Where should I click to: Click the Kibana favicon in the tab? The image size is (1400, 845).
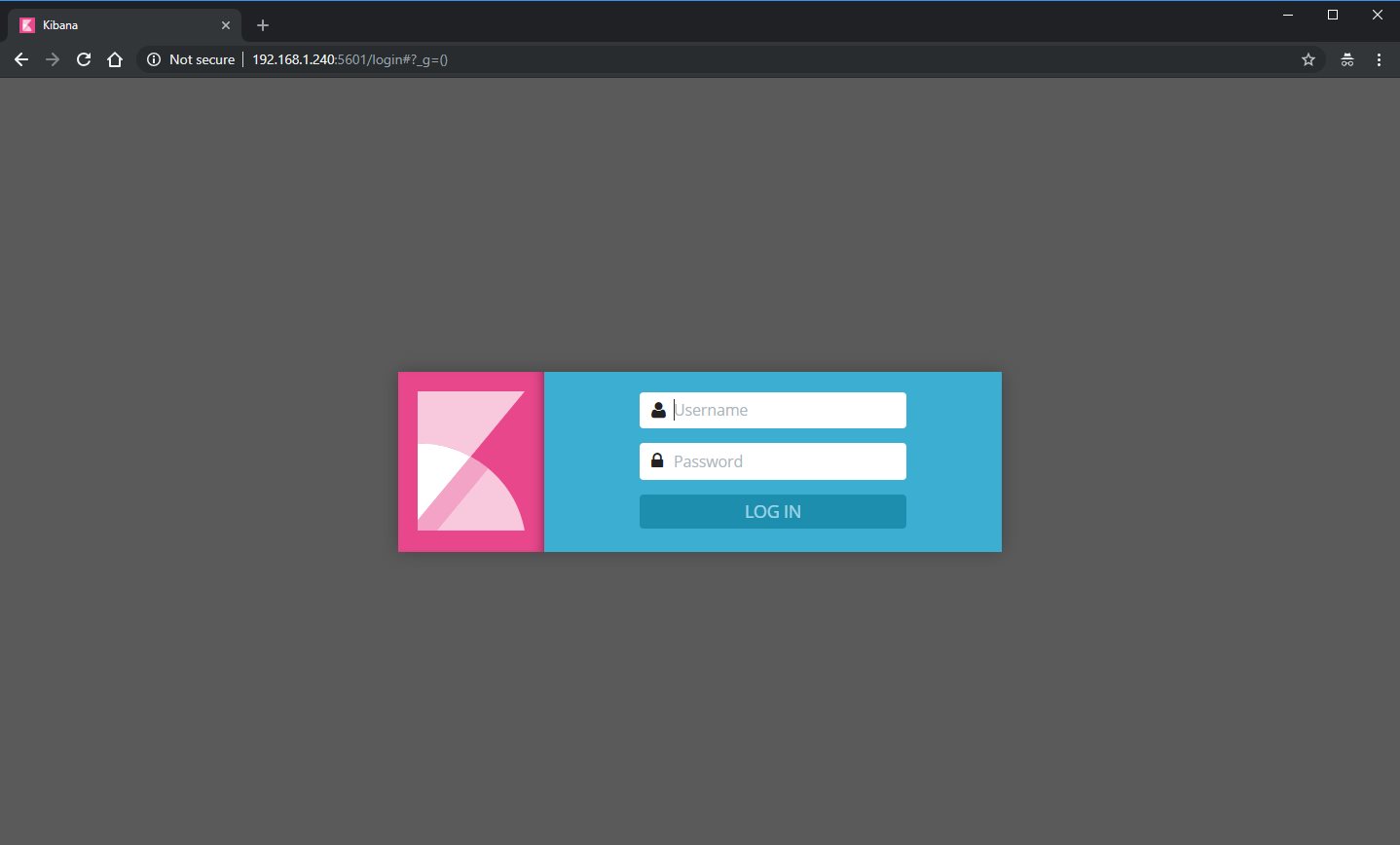(27, 25)
